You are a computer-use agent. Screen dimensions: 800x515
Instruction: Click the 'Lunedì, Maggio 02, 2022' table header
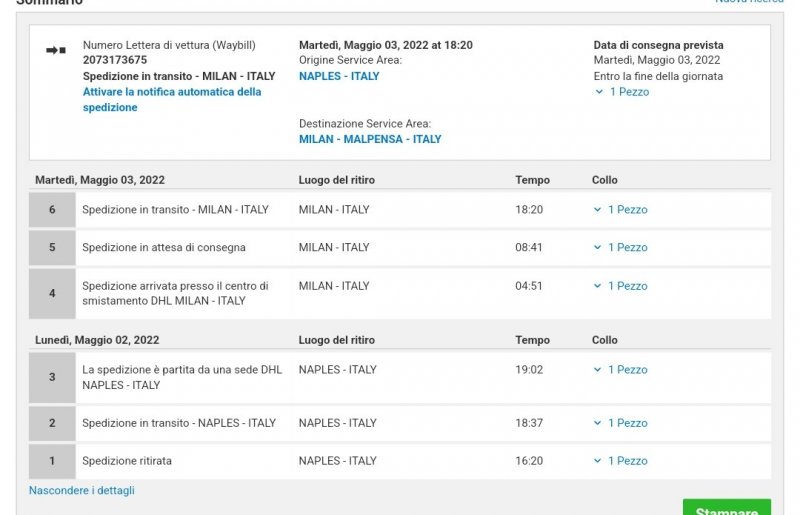coord(97,340)
